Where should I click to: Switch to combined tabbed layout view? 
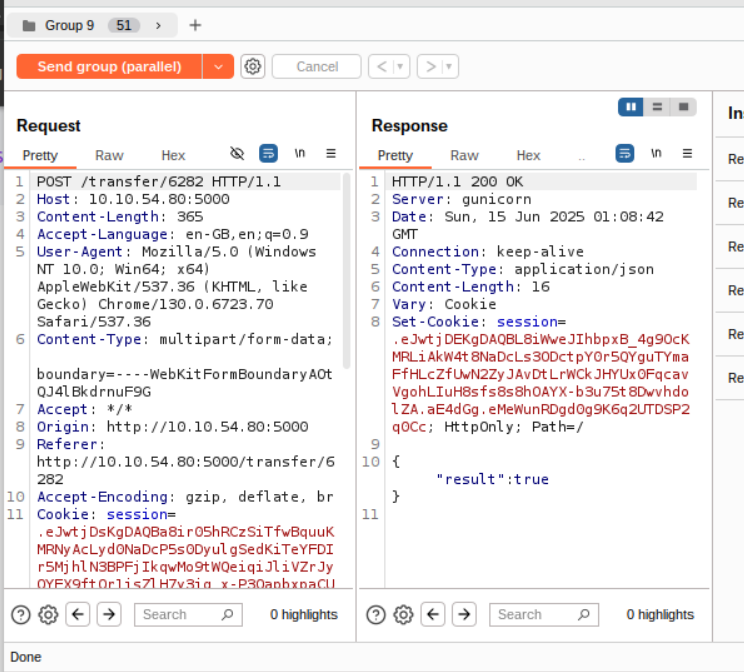[x=683, y=107]
